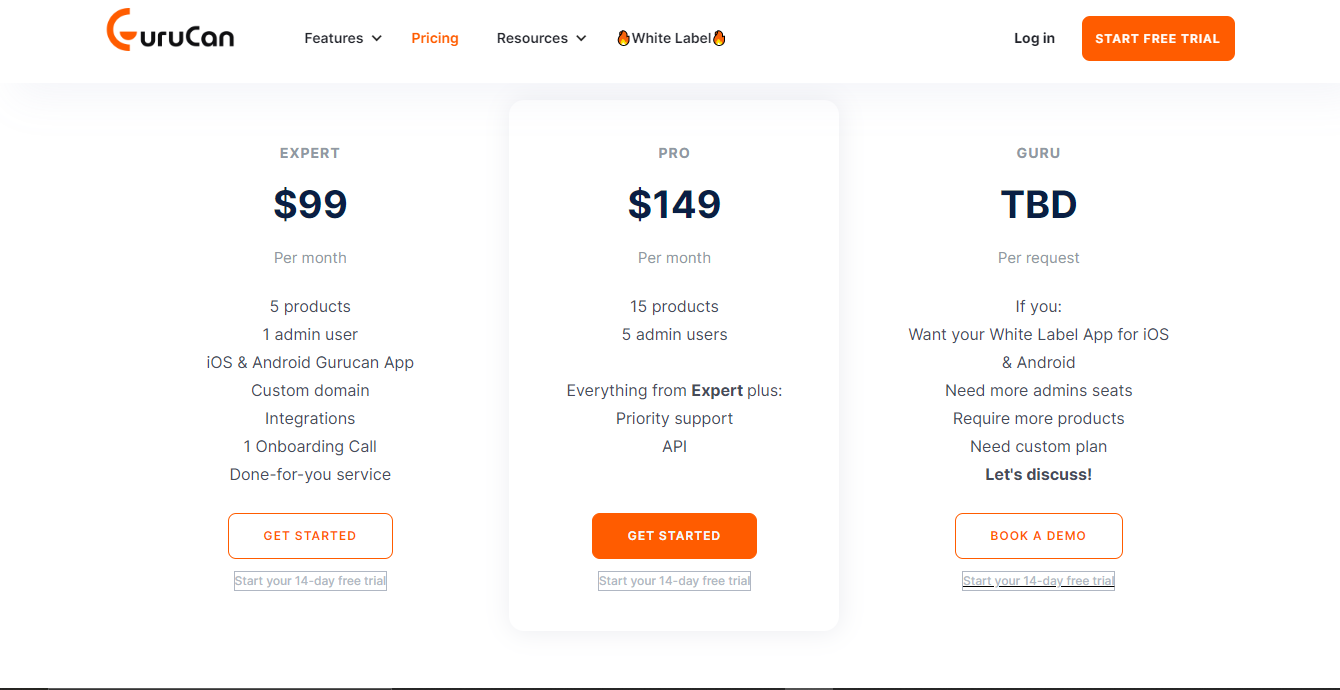Click the Log in link

click(x=1034, y=38)
